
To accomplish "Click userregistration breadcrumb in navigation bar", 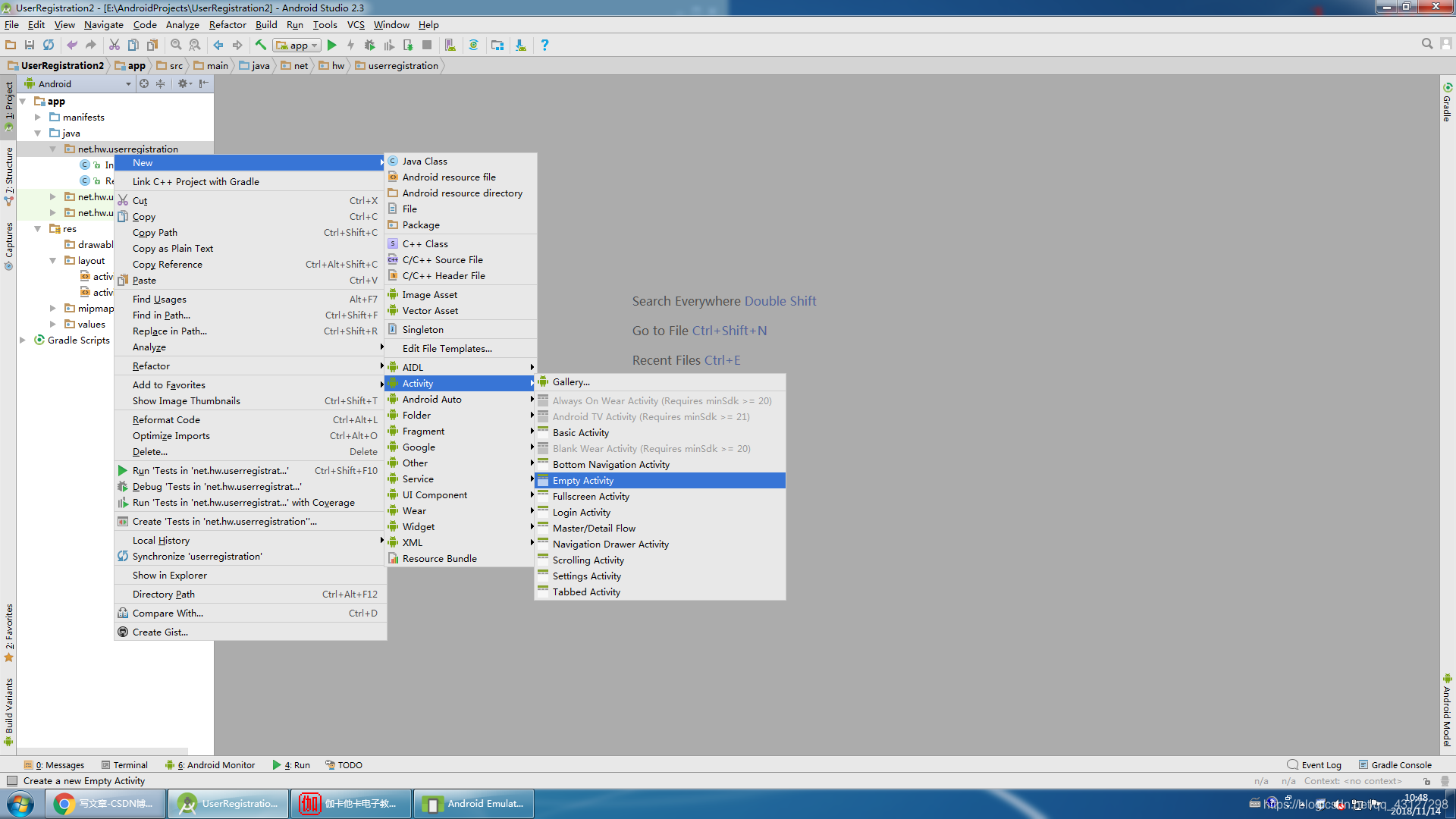I will (x=397, y=65).
